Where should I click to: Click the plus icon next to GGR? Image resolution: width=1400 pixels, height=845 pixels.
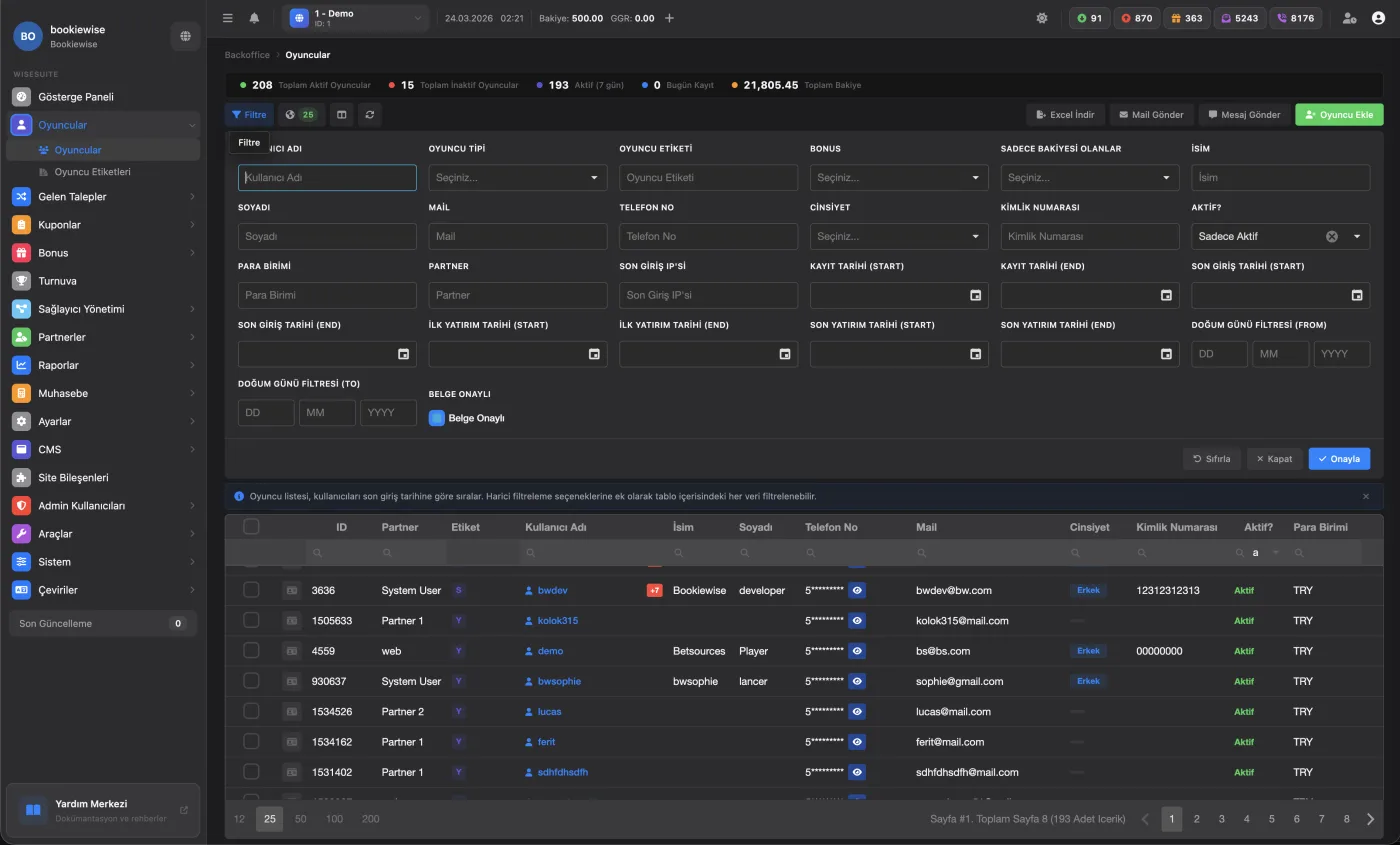[669, 18]
